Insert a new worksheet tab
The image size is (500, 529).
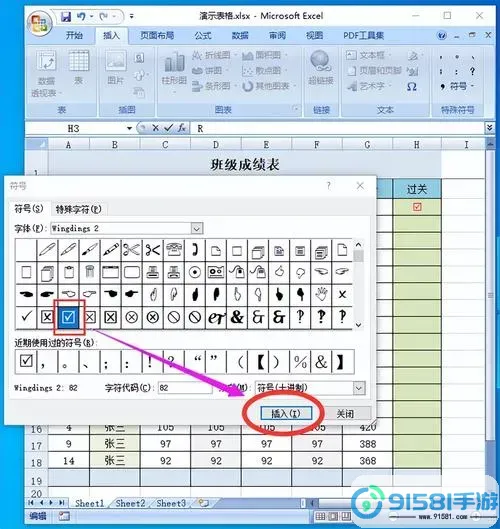point(203,503)
